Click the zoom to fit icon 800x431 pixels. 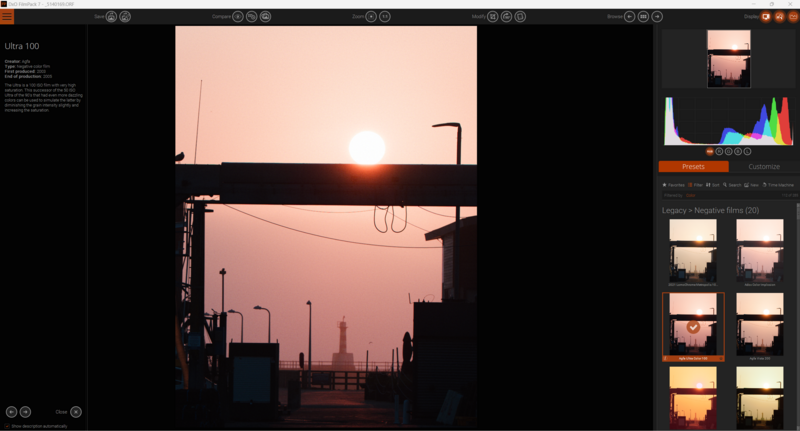(371, 16)
